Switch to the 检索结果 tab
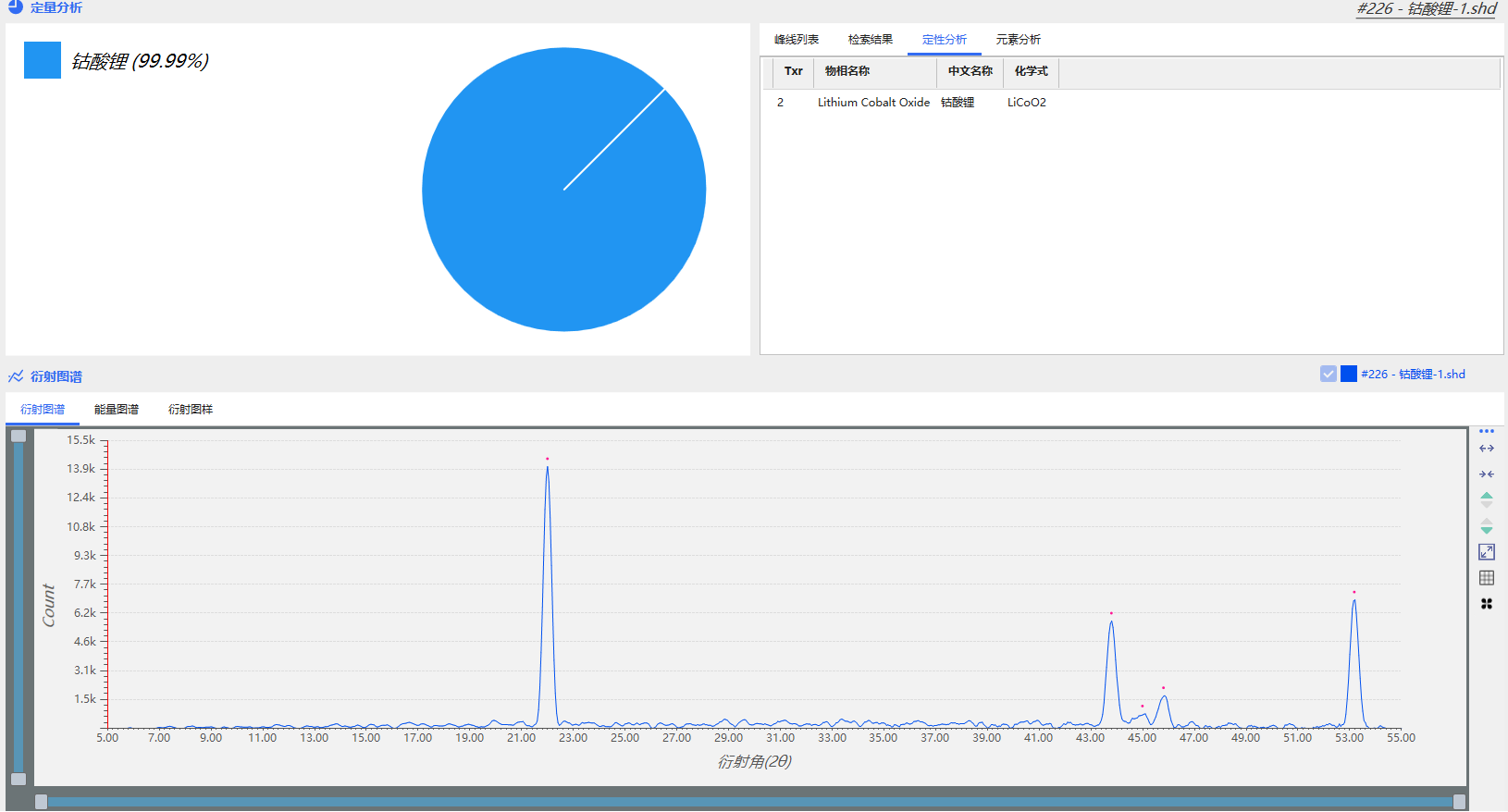Viewport: 1508px width, 812px height. (871, 40)
